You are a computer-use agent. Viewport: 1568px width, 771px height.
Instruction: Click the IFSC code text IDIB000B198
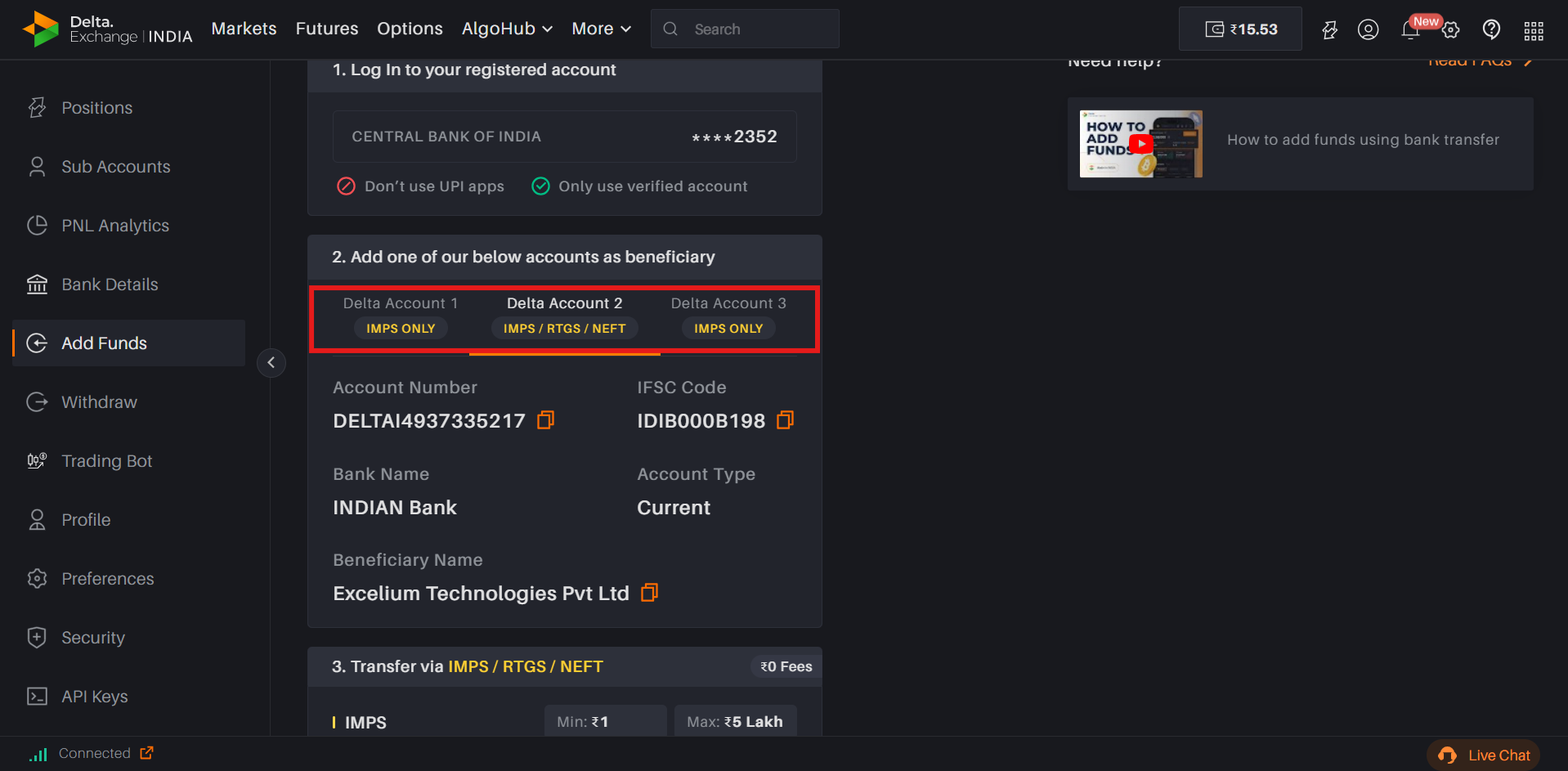(x=701, y=421)
